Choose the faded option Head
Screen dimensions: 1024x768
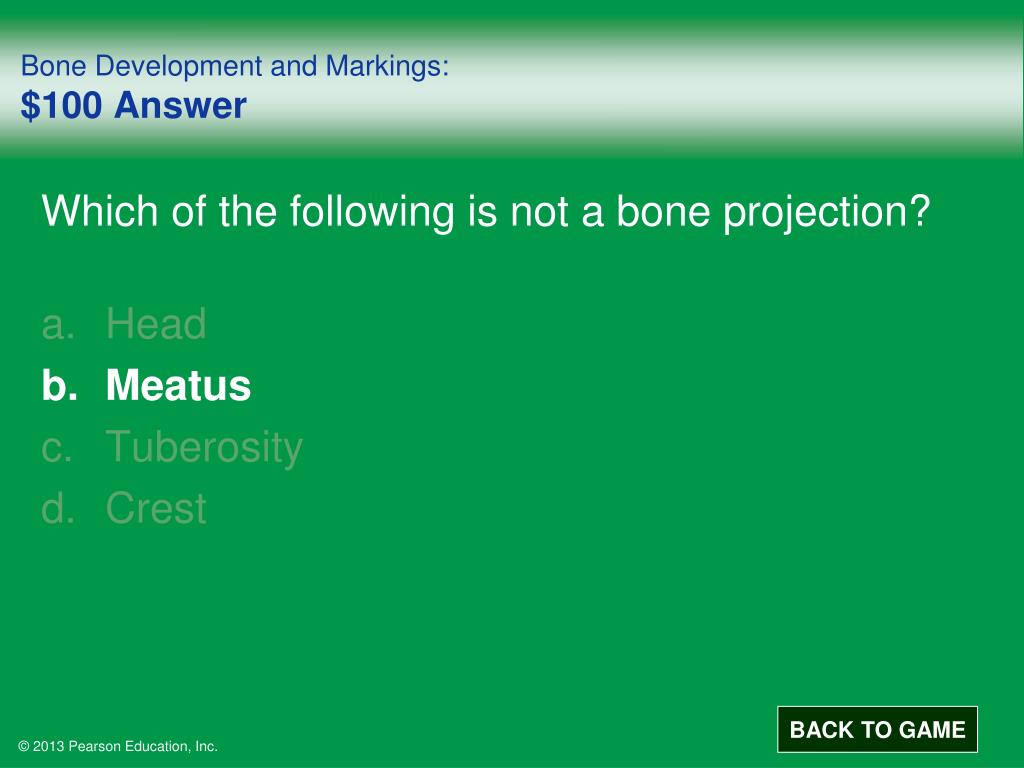pos(156,324)
